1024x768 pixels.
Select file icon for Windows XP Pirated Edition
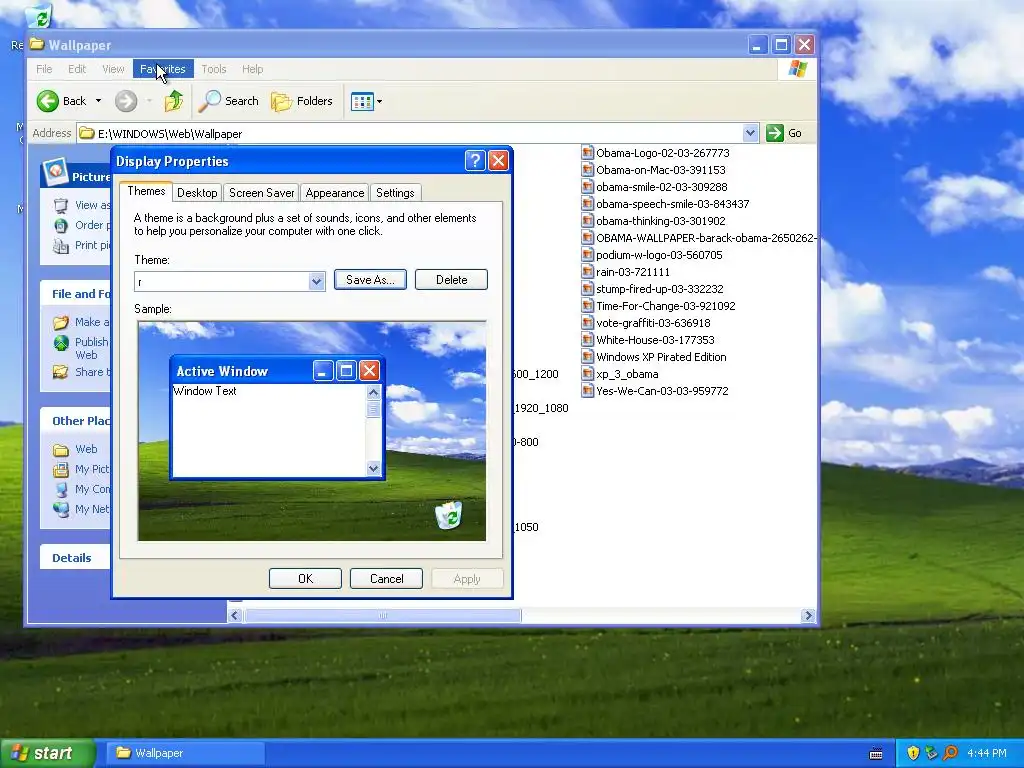coord(587,357)
